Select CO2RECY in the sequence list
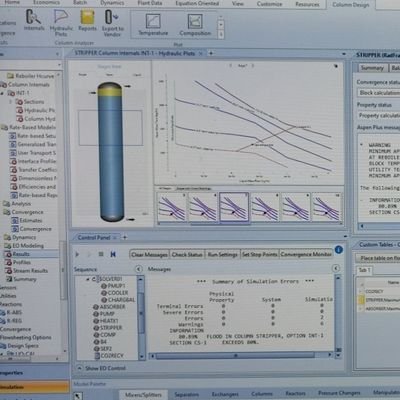 [x=109, y=356]
